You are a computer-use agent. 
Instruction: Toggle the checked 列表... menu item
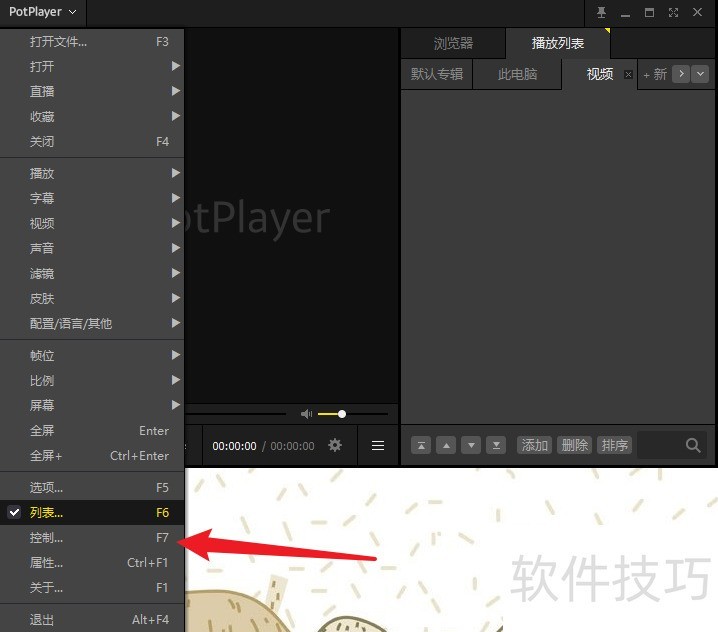[x=92, y=513]
